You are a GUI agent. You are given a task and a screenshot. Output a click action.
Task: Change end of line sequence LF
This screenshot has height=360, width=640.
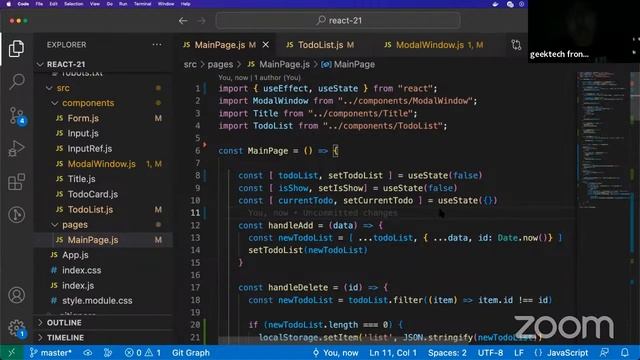(518, 353)
